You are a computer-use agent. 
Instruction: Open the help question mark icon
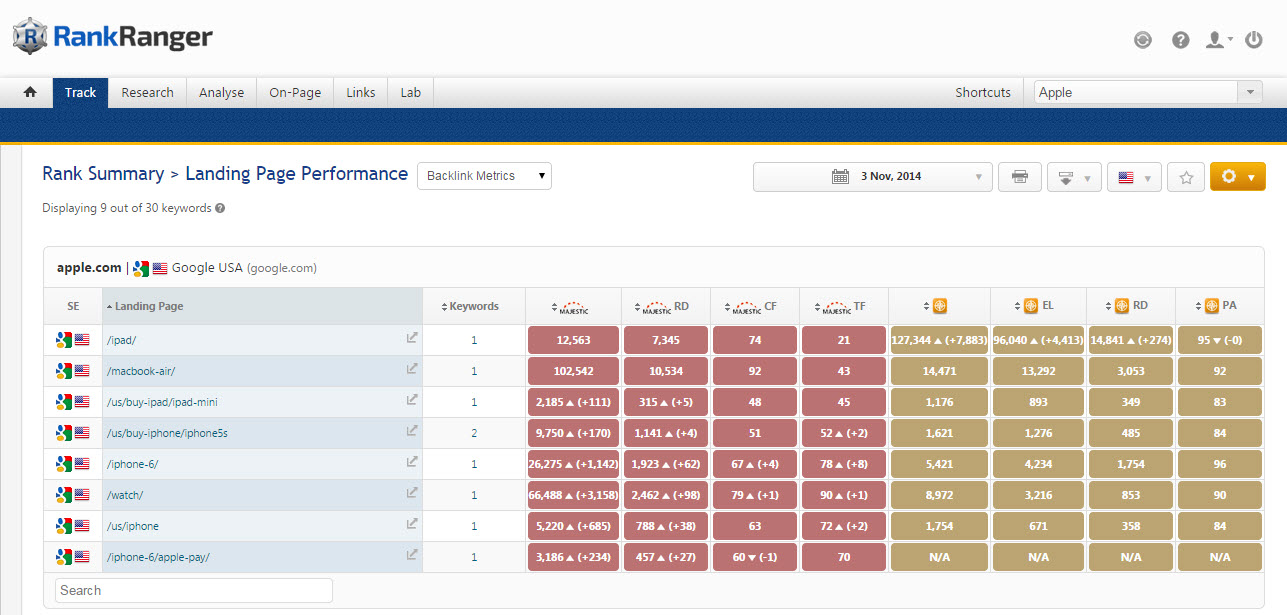[x=1180, y=40]
